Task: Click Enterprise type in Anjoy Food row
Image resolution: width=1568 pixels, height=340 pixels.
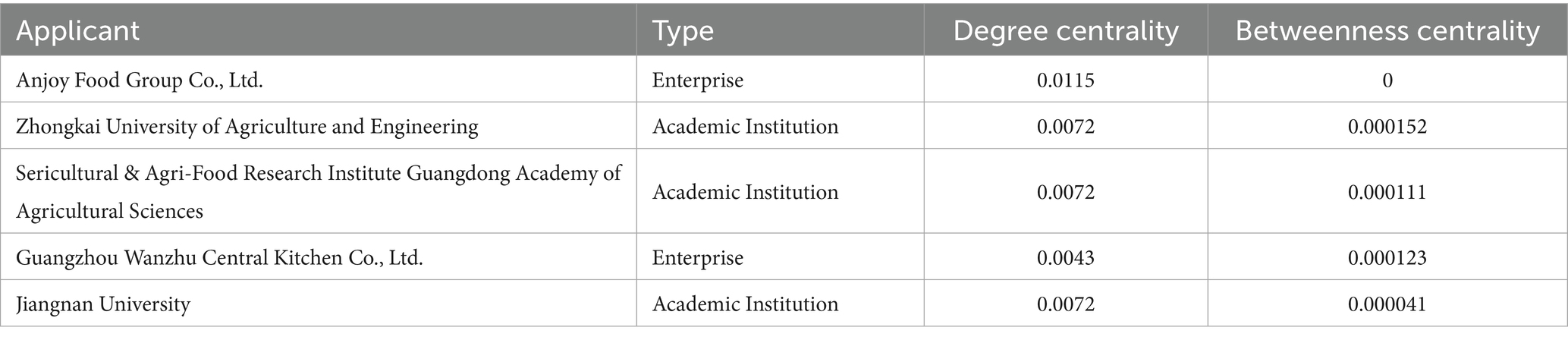Action: pyautogui.click(x=697, y=80)
